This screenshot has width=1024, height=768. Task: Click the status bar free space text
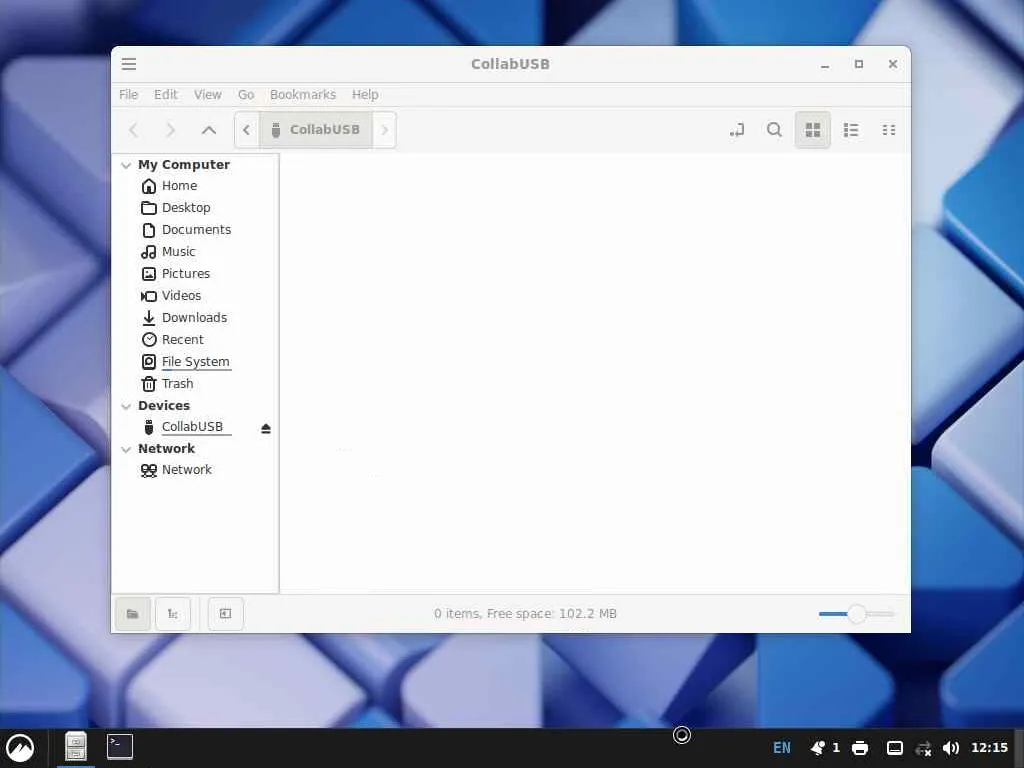[525, 614]
